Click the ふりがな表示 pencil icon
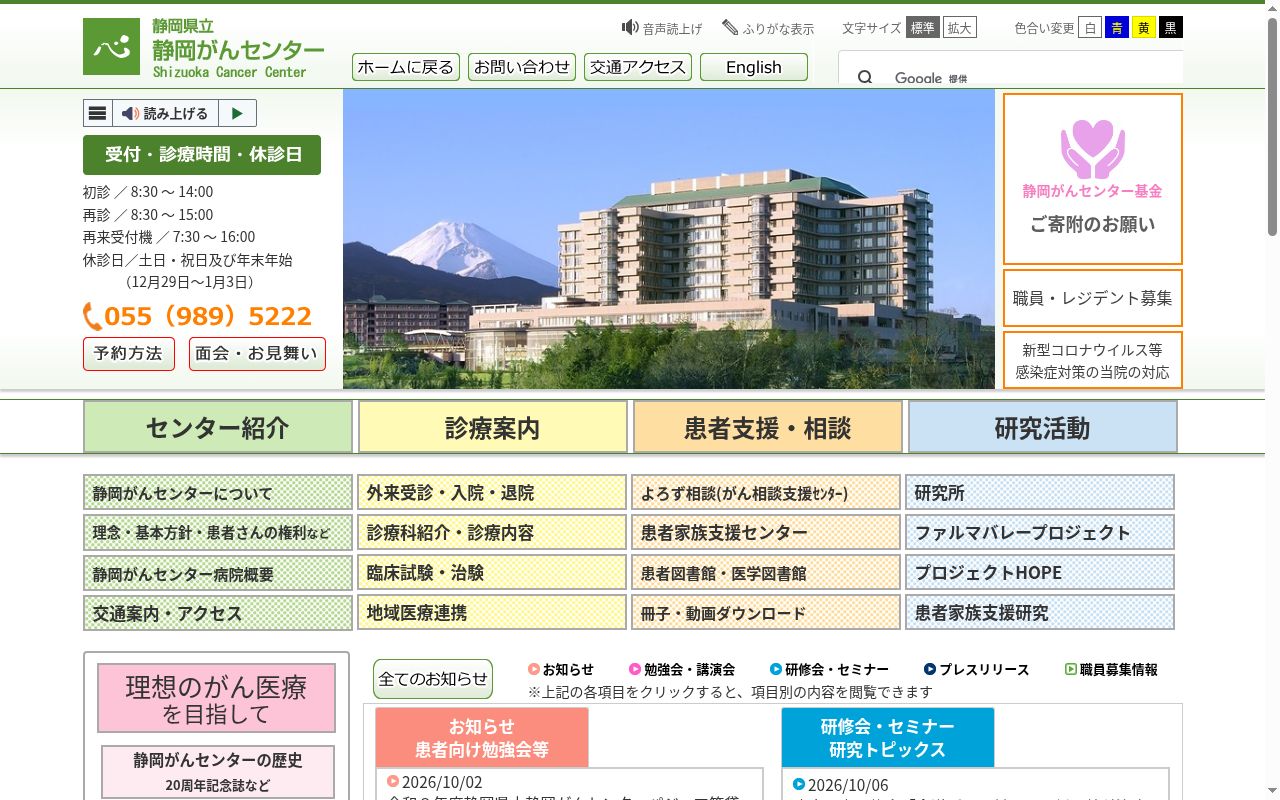 pyautogui.click(x=730, y=27)
